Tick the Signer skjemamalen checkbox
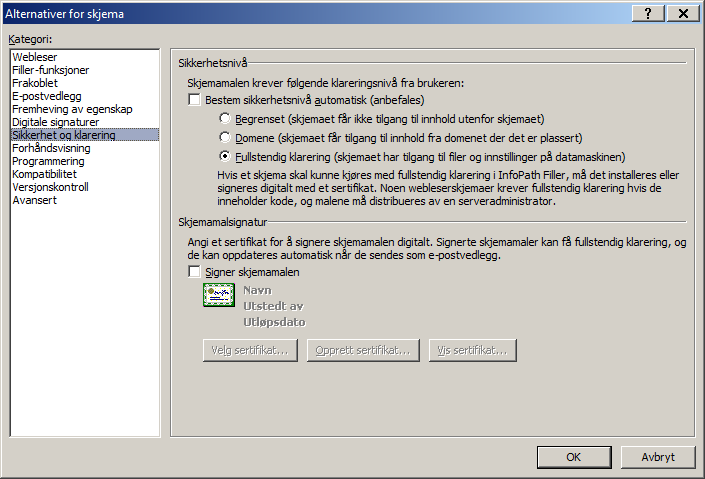Viewport: 705px width, 479px height. point(194,272)
